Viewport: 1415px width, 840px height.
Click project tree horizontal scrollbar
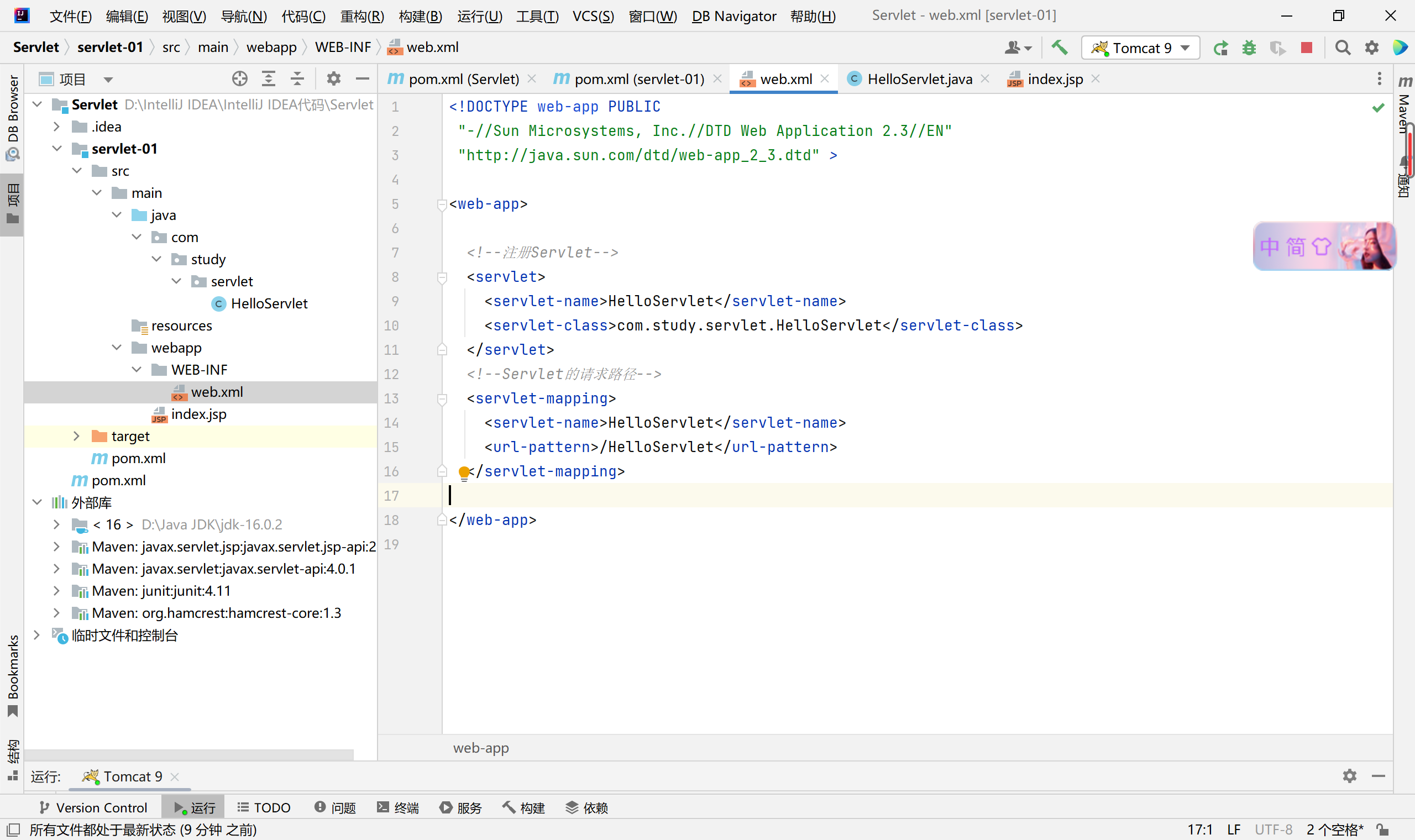click(190, 755)
